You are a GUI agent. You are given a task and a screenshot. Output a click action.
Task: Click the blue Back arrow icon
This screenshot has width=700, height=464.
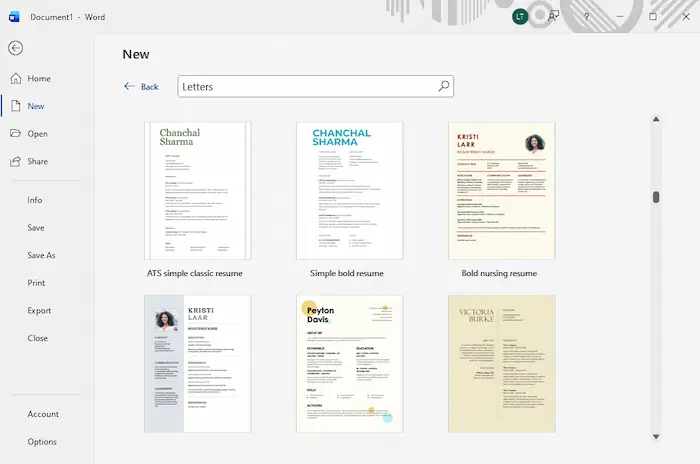(x=129, y=86)
